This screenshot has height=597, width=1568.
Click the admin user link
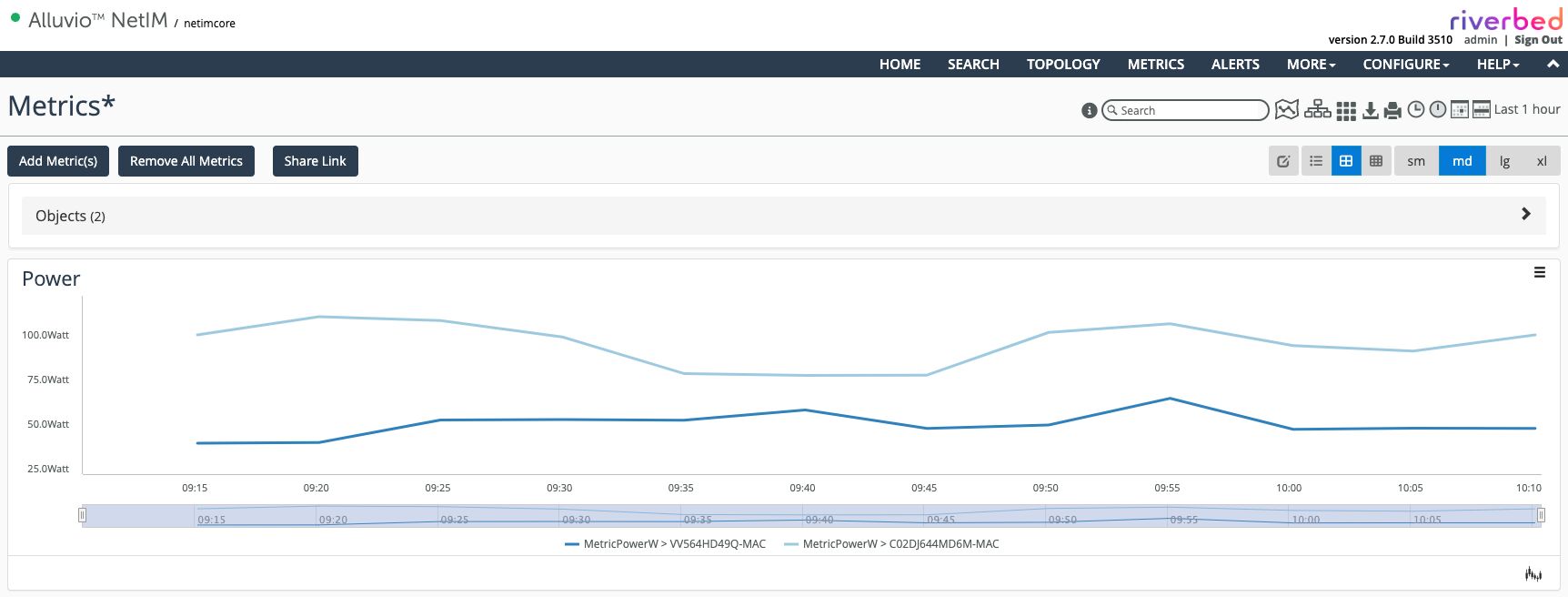(1481, 40)
